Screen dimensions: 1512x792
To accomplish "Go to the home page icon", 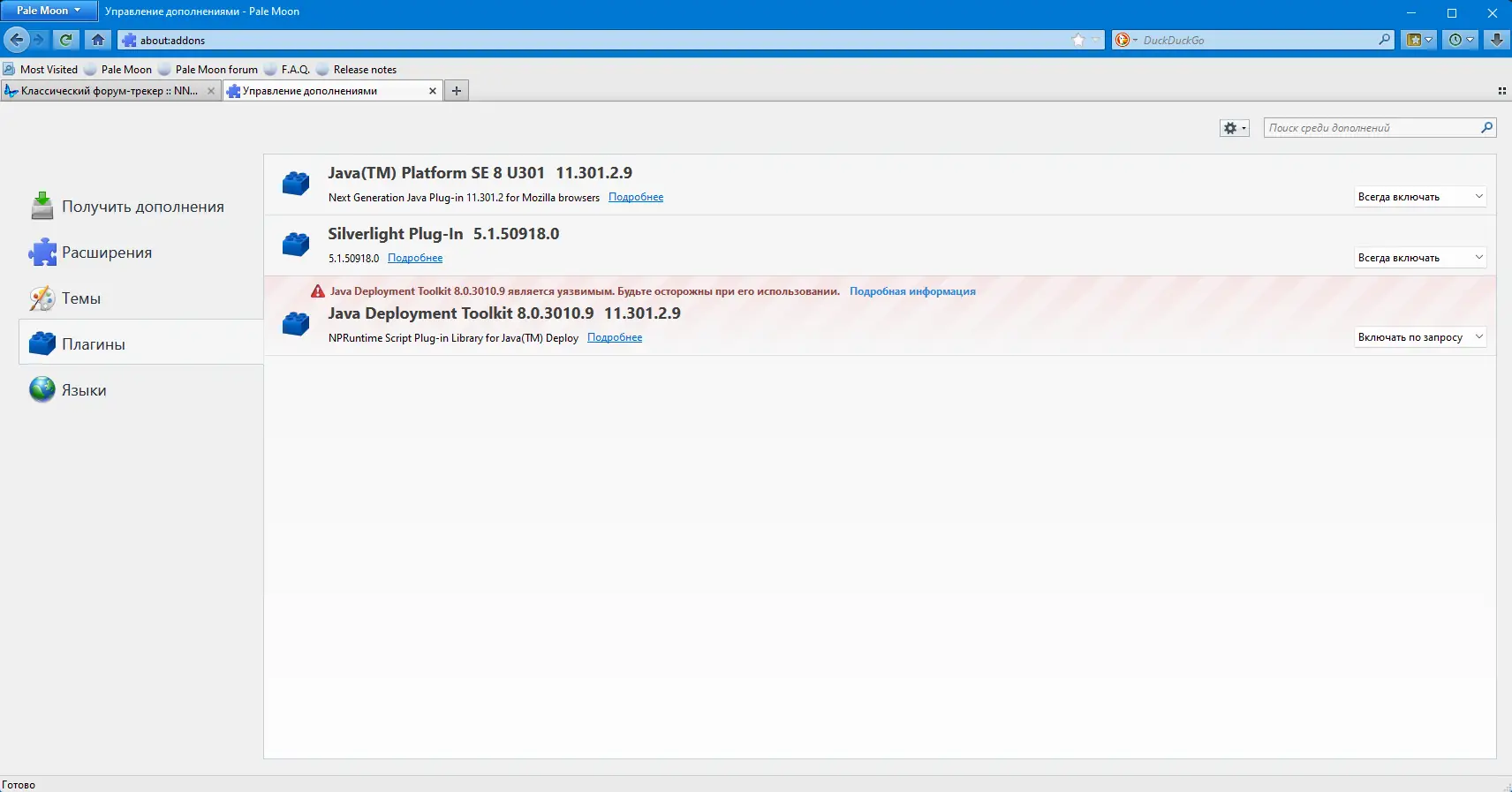I will [x=98, y=40].
